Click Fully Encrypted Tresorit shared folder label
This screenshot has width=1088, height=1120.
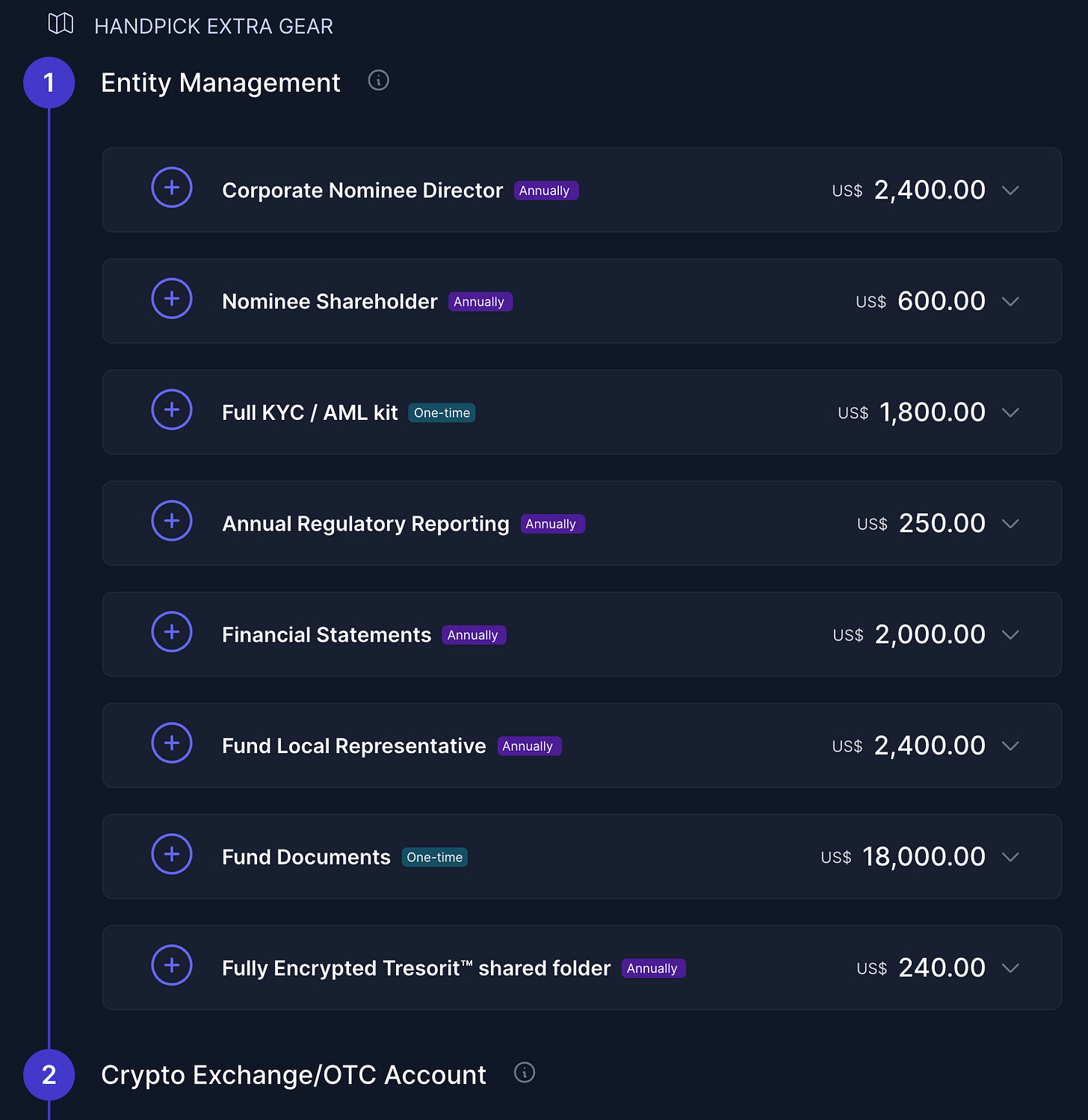416,968
